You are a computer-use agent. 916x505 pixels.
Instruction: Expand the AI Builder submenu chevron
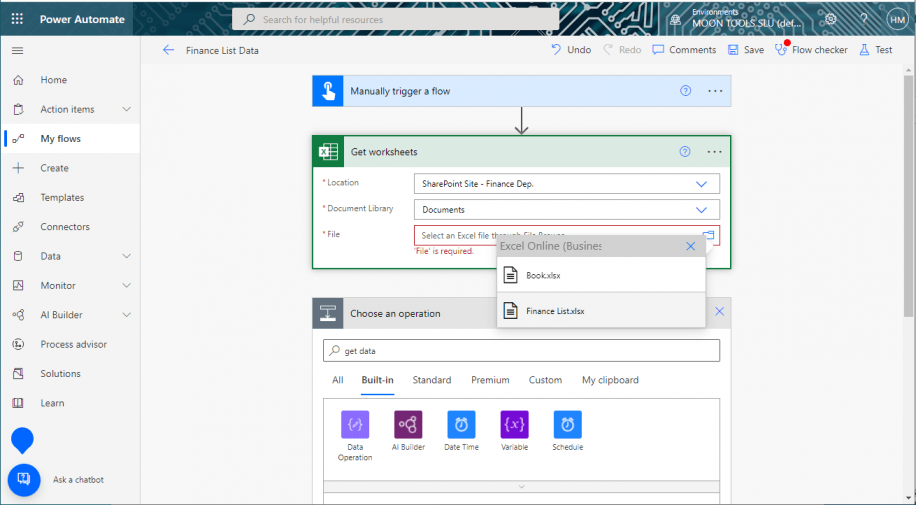(x=126, y=315)
